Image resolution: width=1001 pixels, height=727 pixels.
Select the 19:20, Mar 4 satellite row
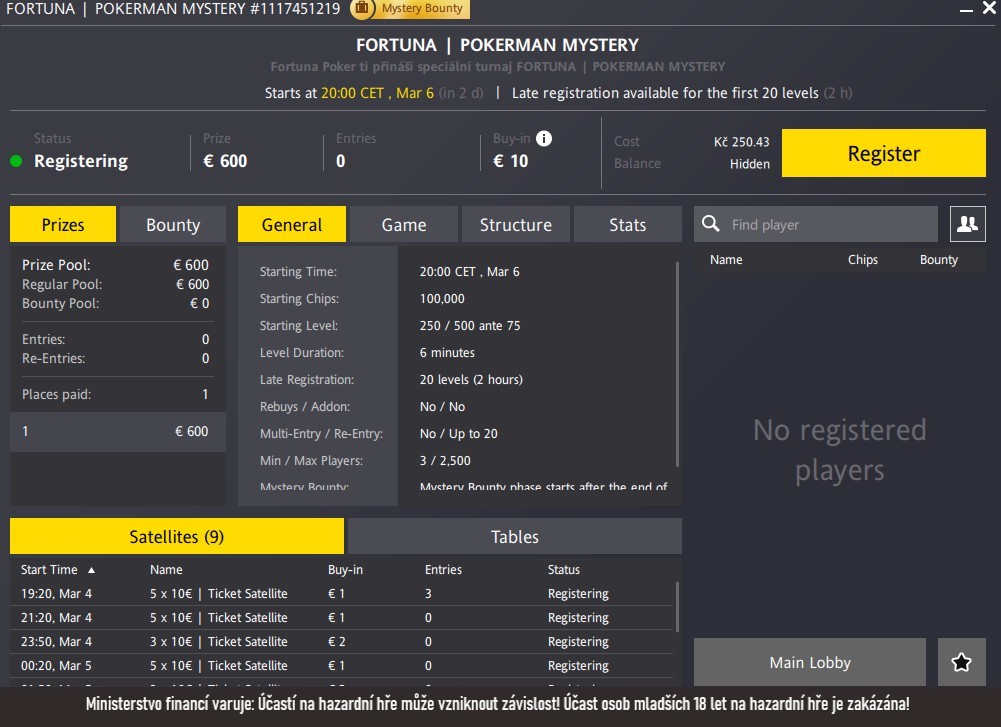[342, 594]
